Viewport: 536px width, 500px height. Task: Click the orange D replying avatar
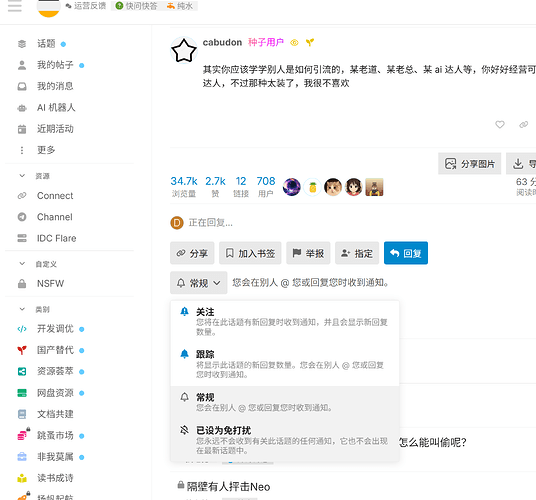(x=177, y=223)
